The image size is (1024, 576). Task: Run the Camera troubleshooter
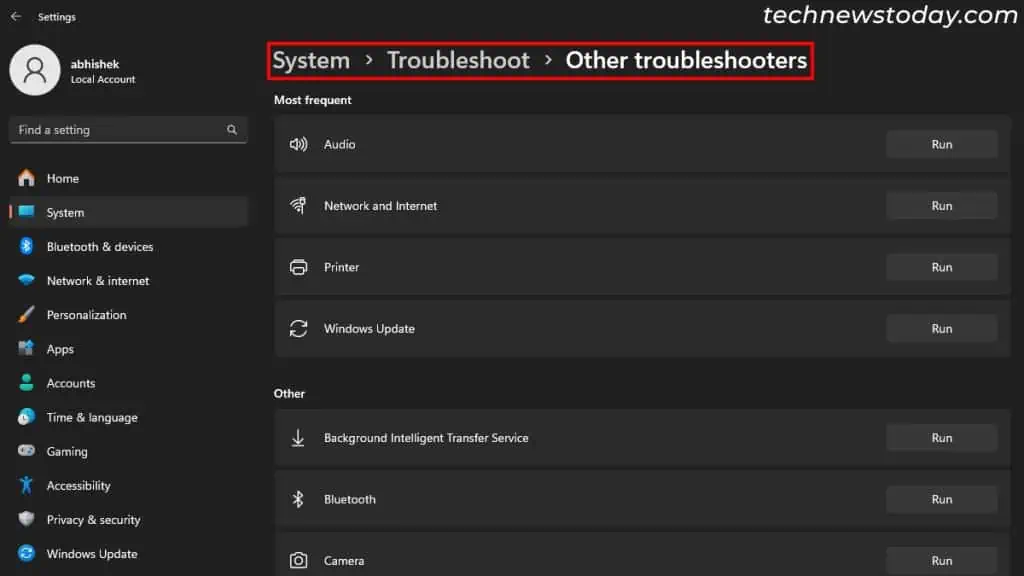coord(942,560)
